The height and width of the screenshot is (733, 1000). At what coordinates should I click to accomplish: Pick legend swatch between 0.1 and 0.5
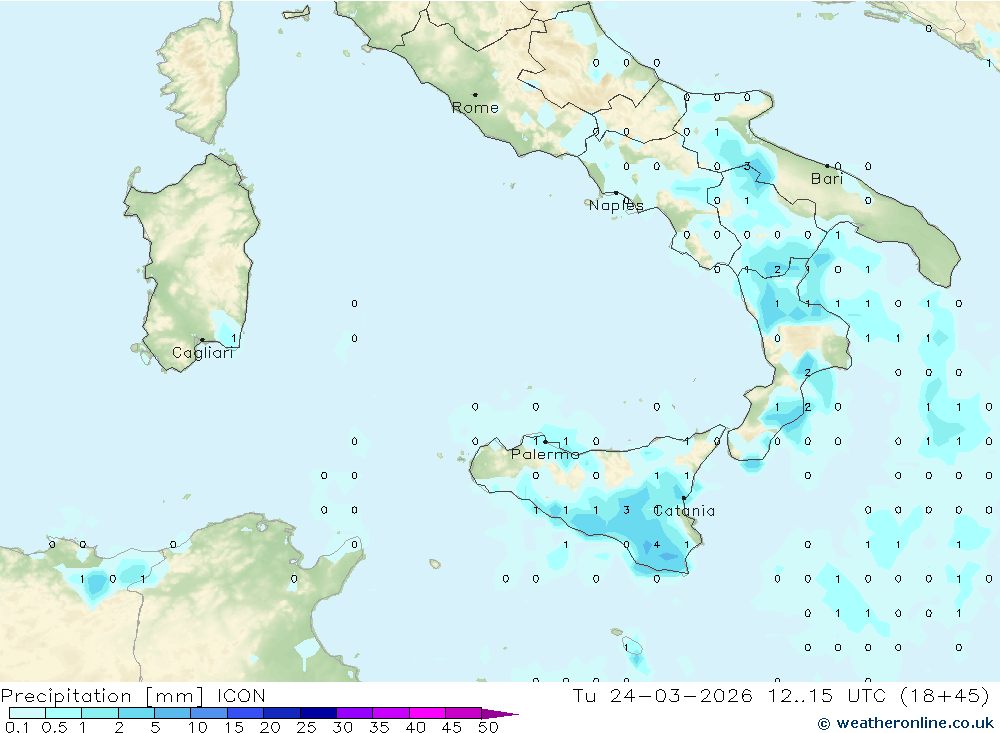tap(27, 713)
